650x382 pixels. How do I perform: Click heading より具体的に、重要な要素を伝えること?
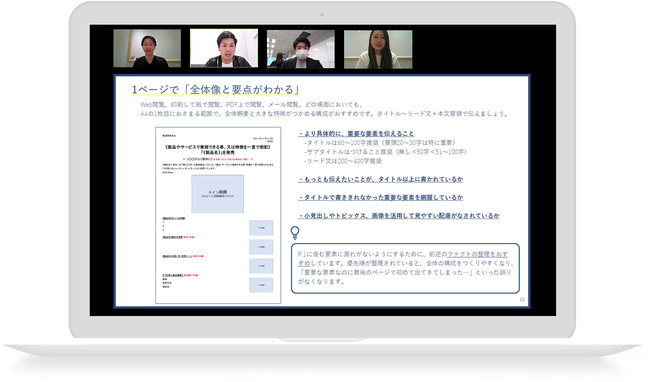357,133
